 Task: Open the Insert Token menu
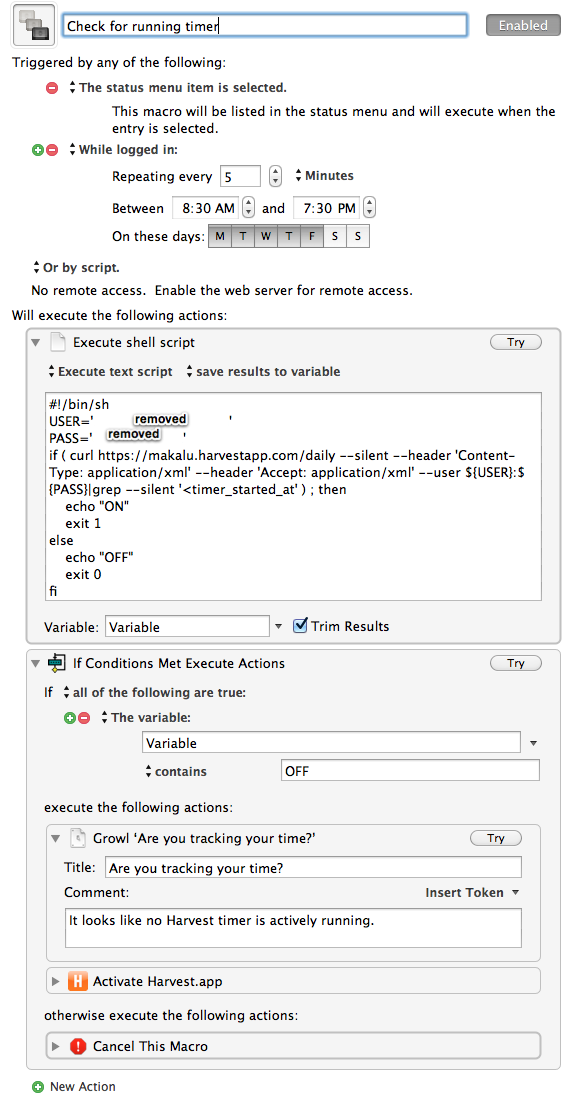coord(471,892)
